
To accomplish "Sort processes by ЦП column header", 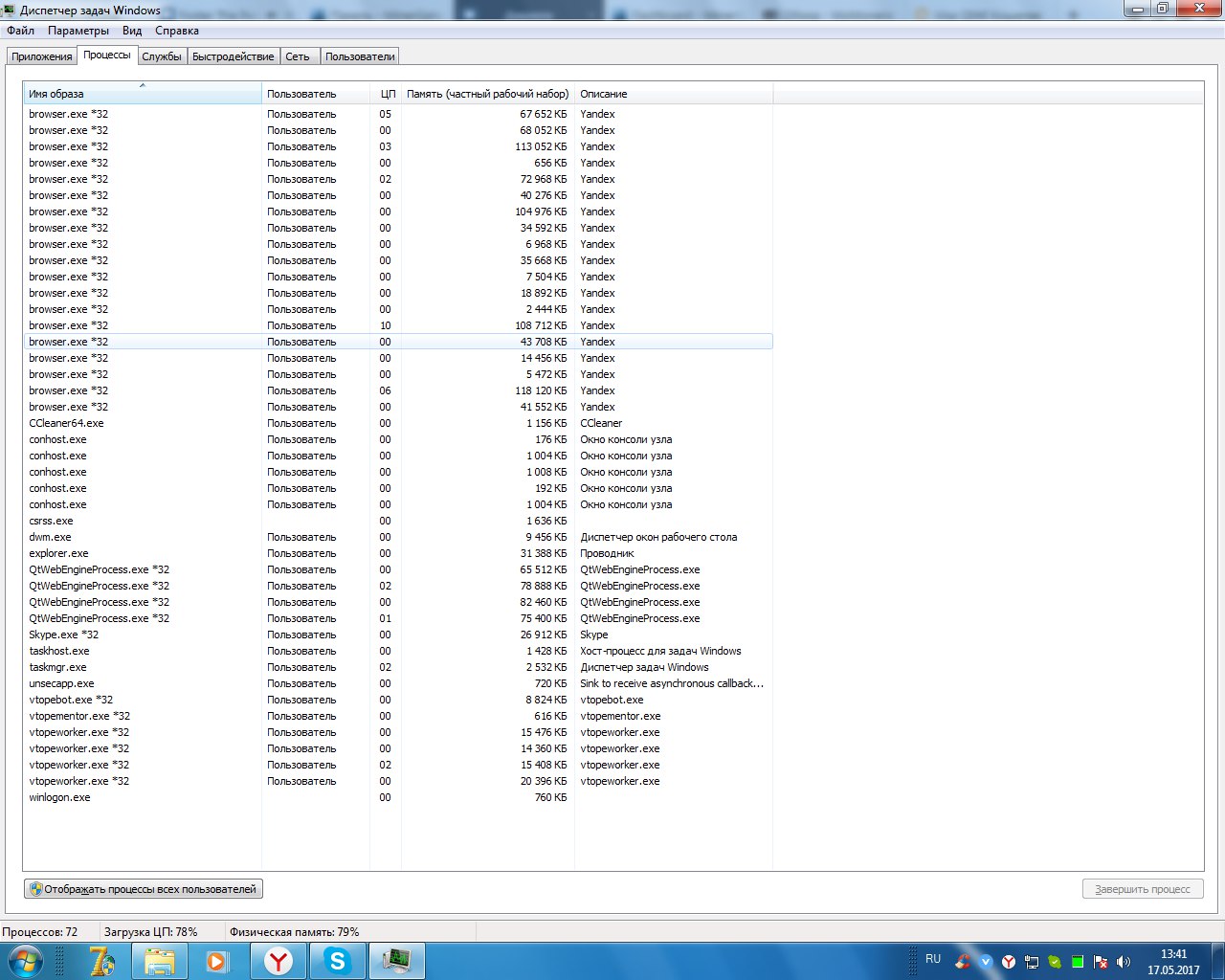I will [x=387, y=94].
